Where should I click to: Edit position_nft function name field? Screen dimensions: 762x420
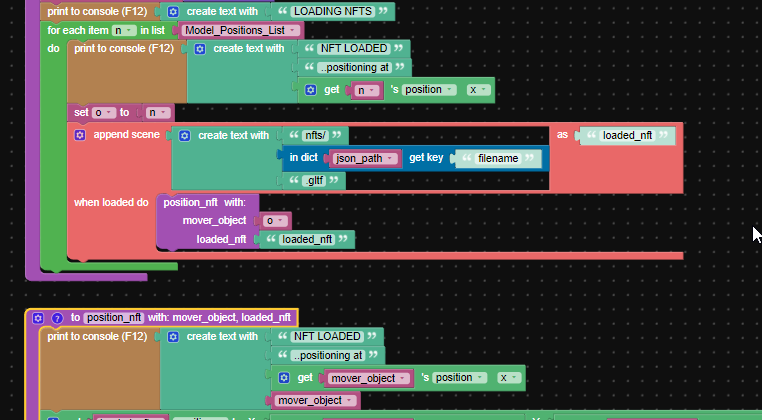(x=114, y=317)
